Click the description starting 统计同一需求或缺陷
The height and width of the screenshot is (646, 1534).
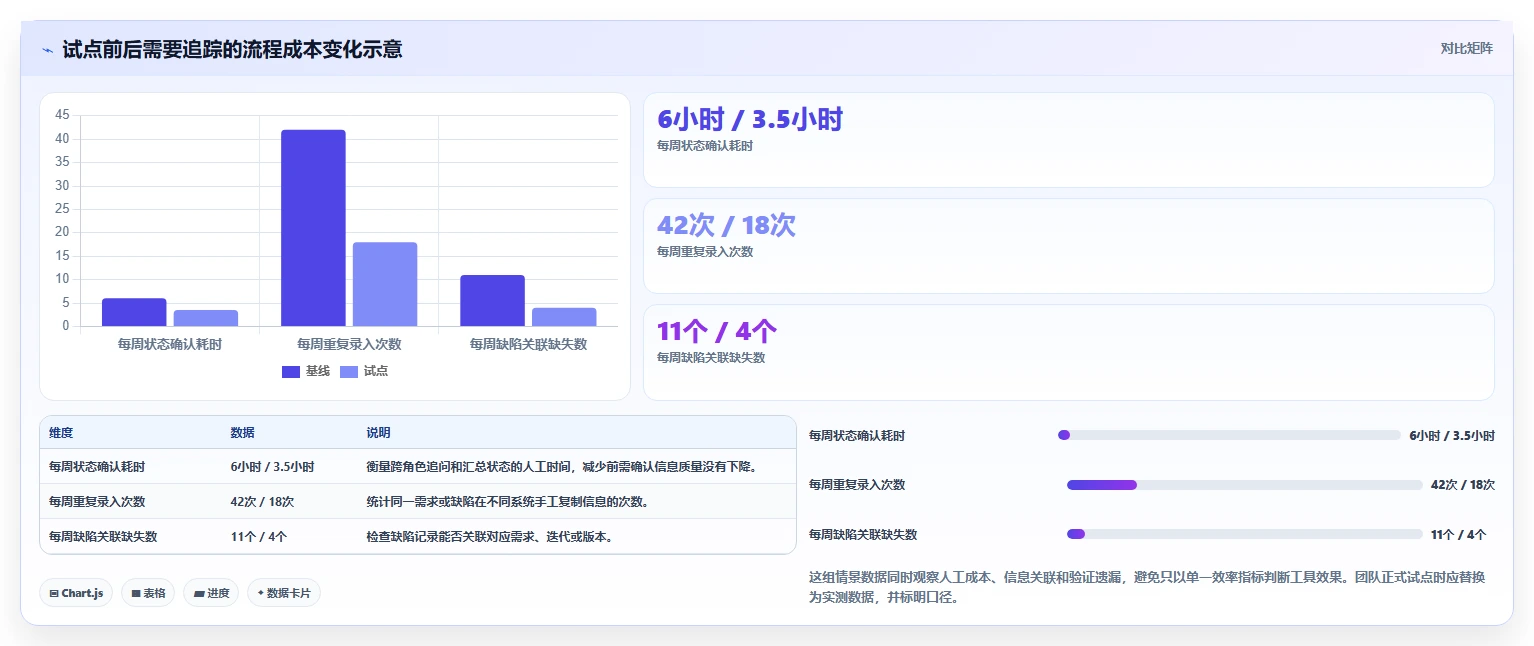click(507, 502)
